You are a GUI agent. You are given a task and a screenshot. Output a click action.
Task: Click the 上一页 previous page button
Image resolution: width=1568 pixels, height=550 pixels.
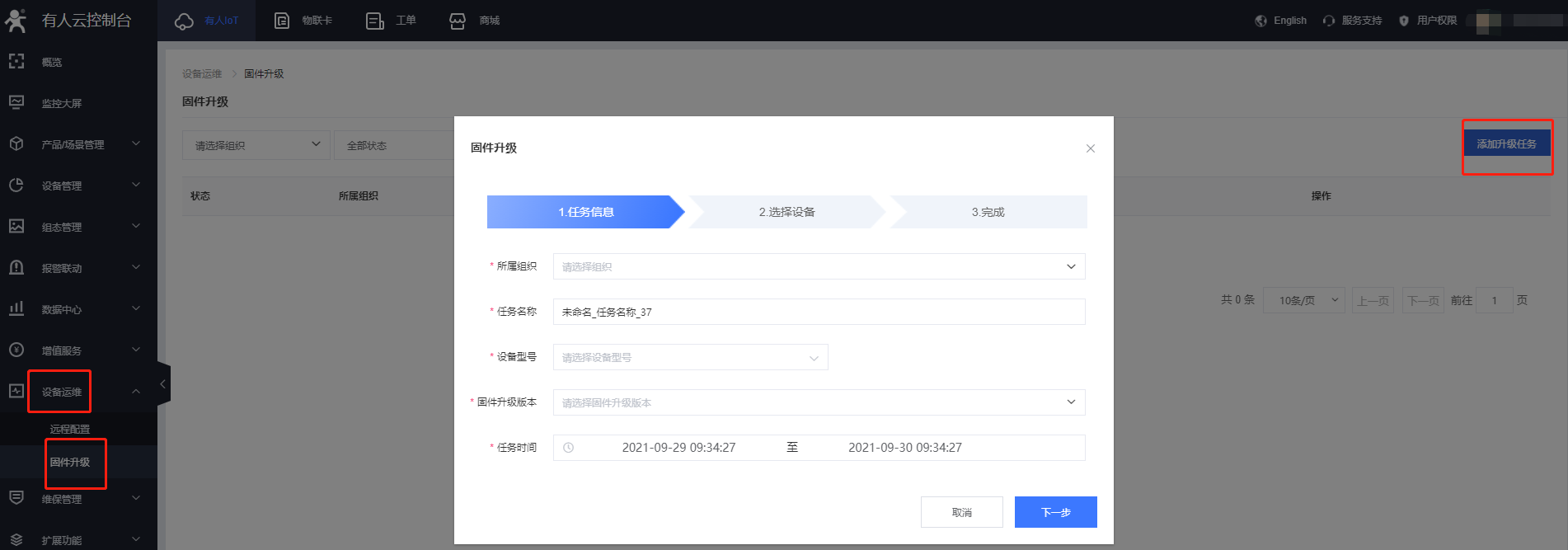point(1373,301)
